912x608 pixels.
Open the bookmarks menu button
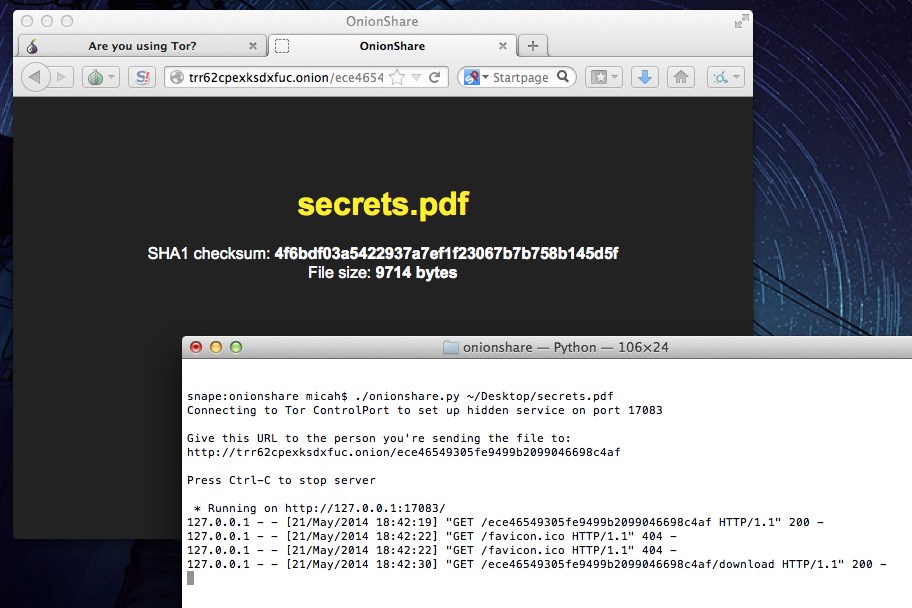[604, 77]
